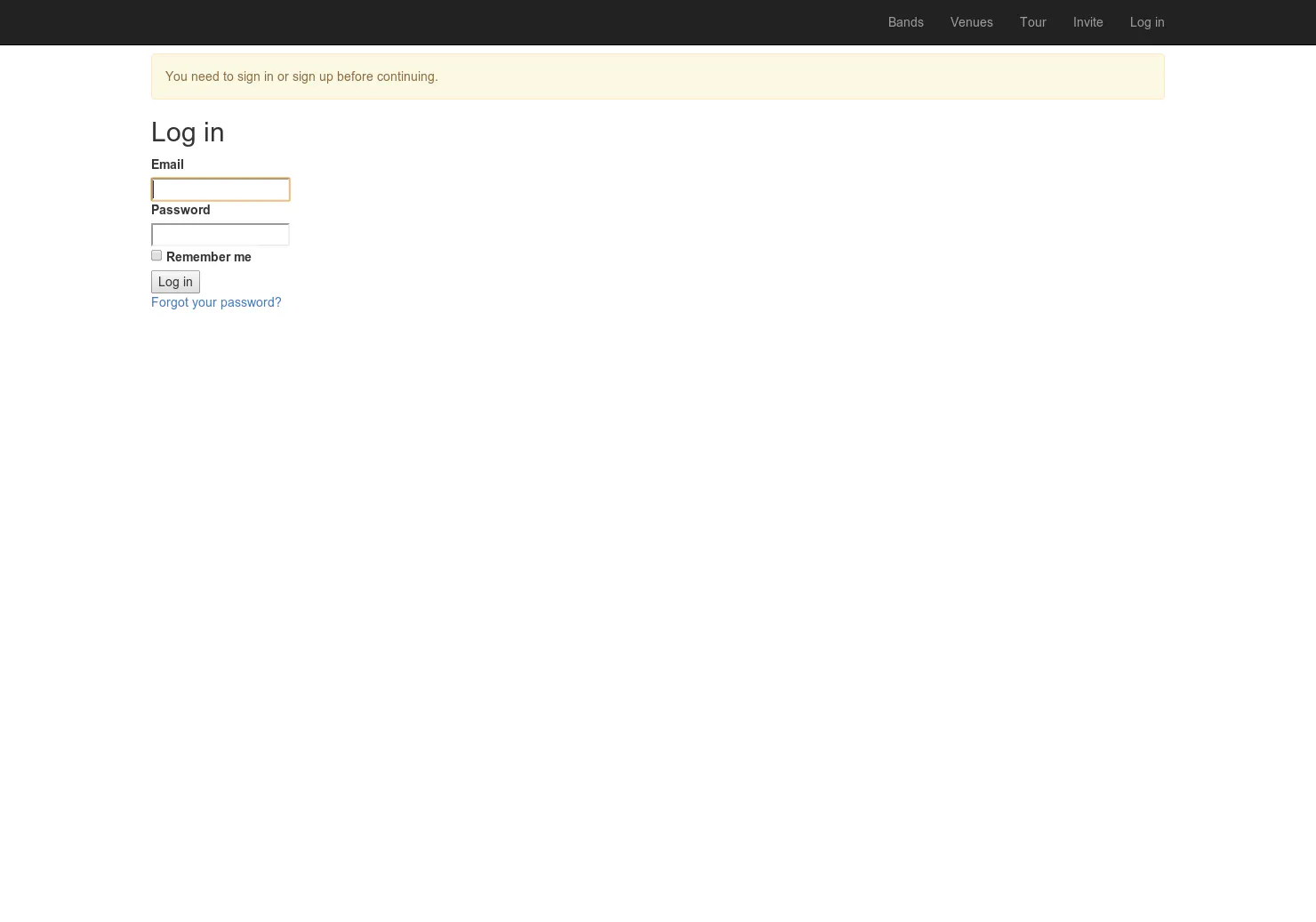Click the 'You need to sign in' alert text
The image size is (1316, 922).
click(301, 76)
